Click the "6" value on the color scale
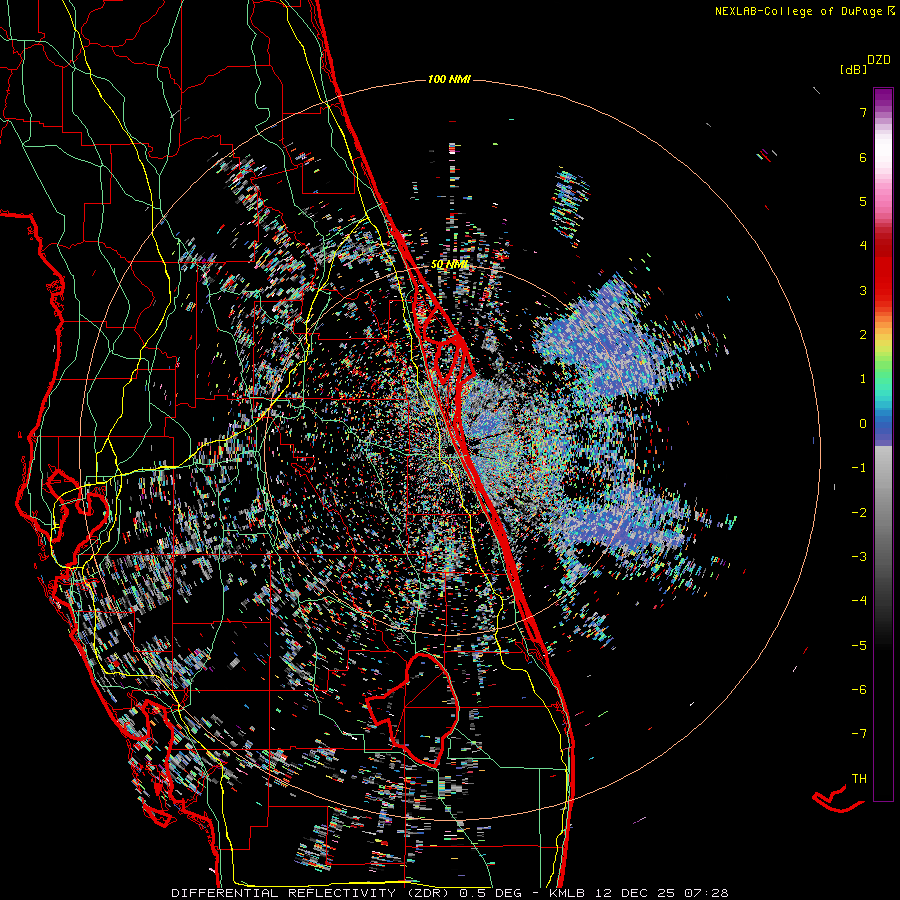This screenshot has width=900, height=900. pyautogui.click(x=863, y=157)
